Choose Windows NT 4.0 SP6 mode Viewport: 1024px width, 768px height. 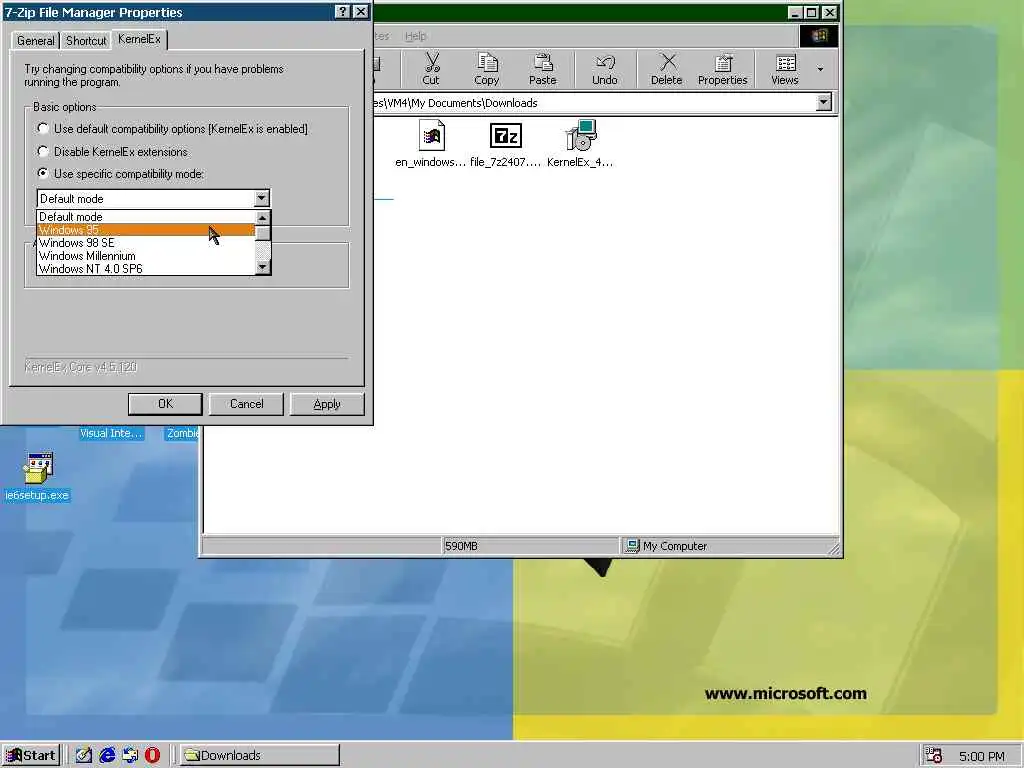(146, 268)
